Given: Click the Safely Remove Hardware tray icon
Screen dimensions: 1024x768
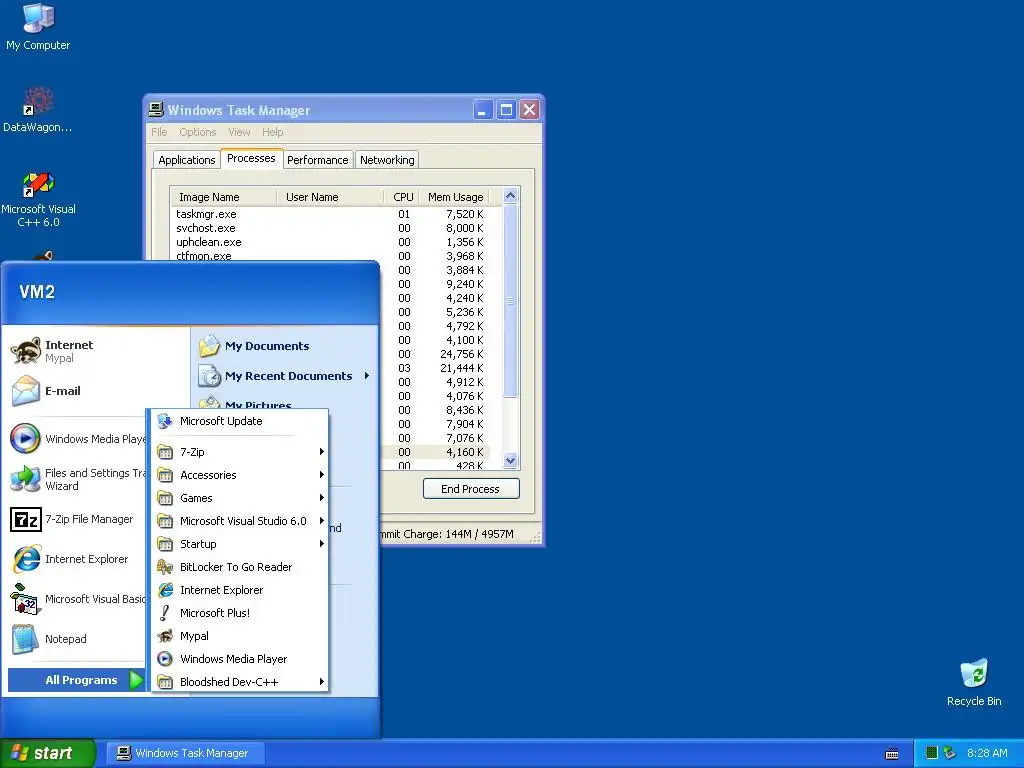Looking at the screenshot, I should pyautogui.click(x=950, y=753).
